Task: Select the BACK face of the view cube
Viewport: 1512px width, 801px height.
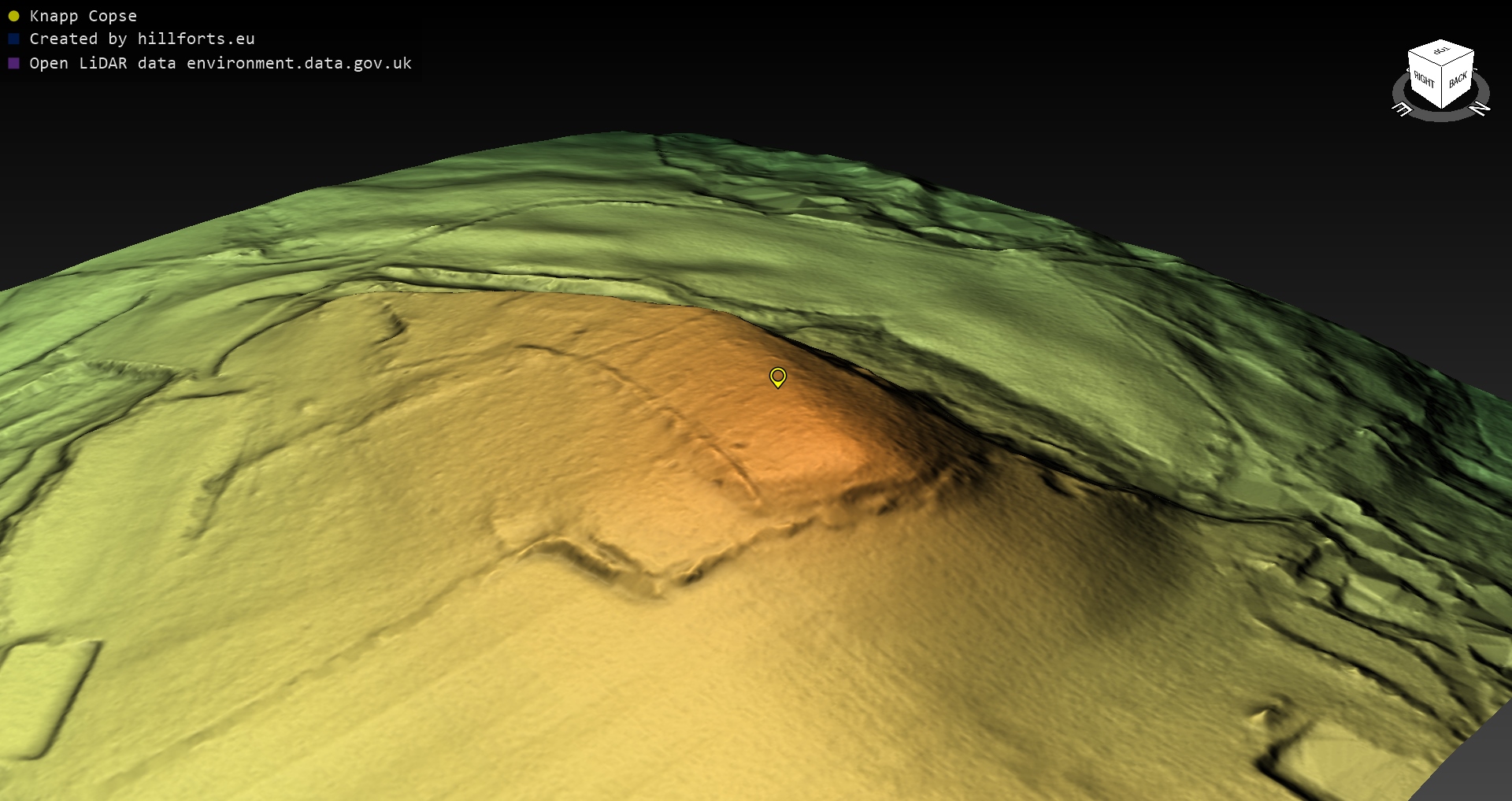Action: (1458, 80)
